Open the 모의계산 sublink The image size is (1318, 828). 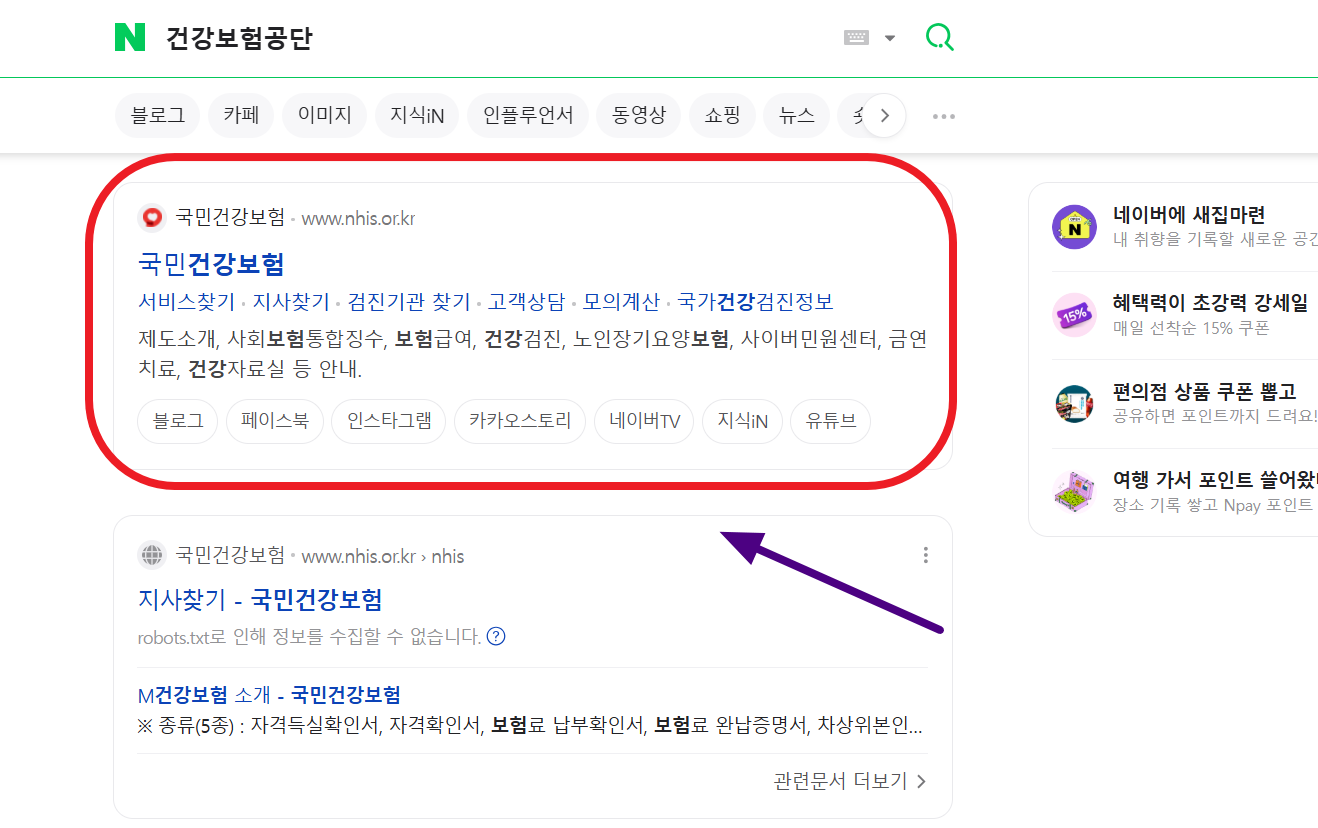621,302
